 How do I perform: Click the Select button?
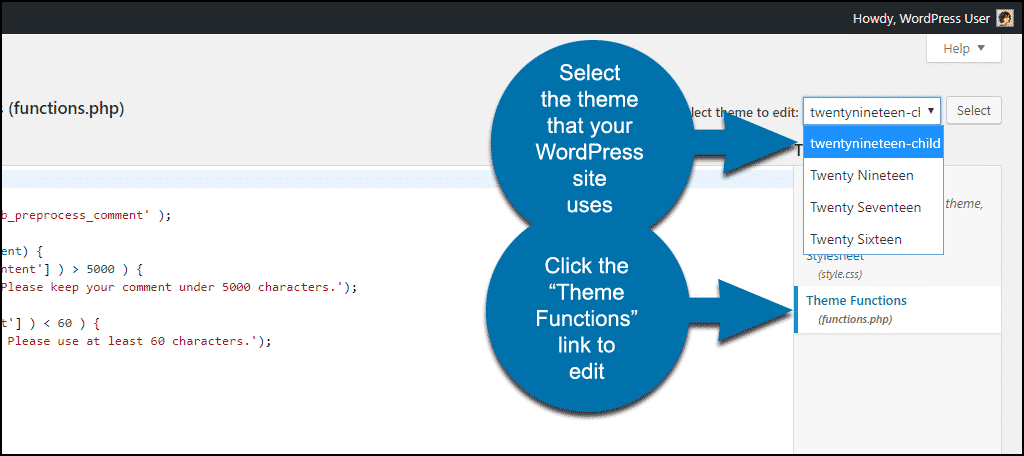973,110
